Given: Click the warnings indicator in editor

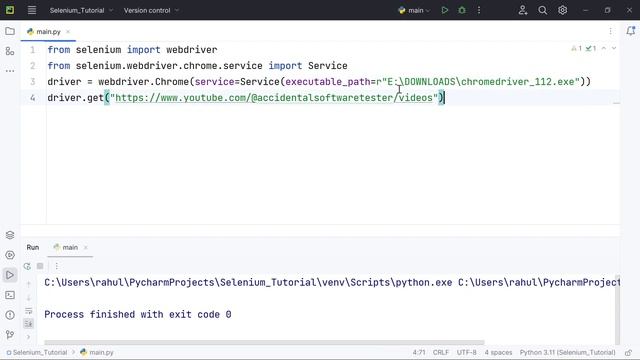Looking at the screenshot, I should coord(577,48).
